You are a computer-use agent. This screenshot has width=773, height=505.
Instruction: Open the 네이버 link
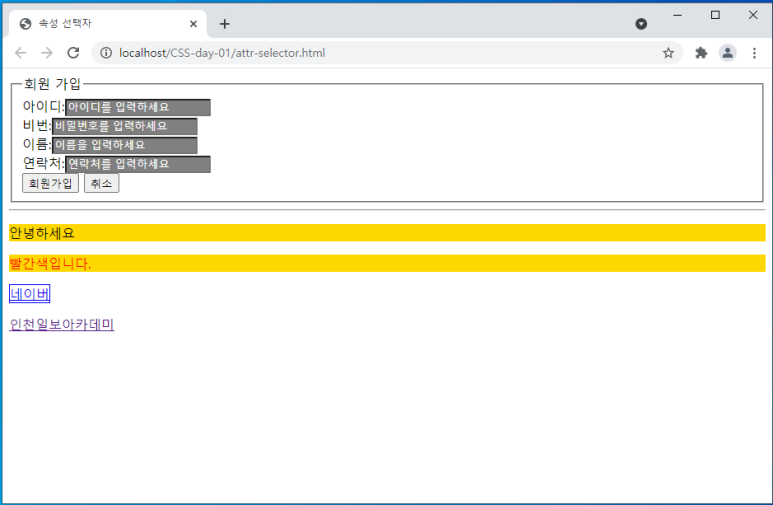(30, 294)
